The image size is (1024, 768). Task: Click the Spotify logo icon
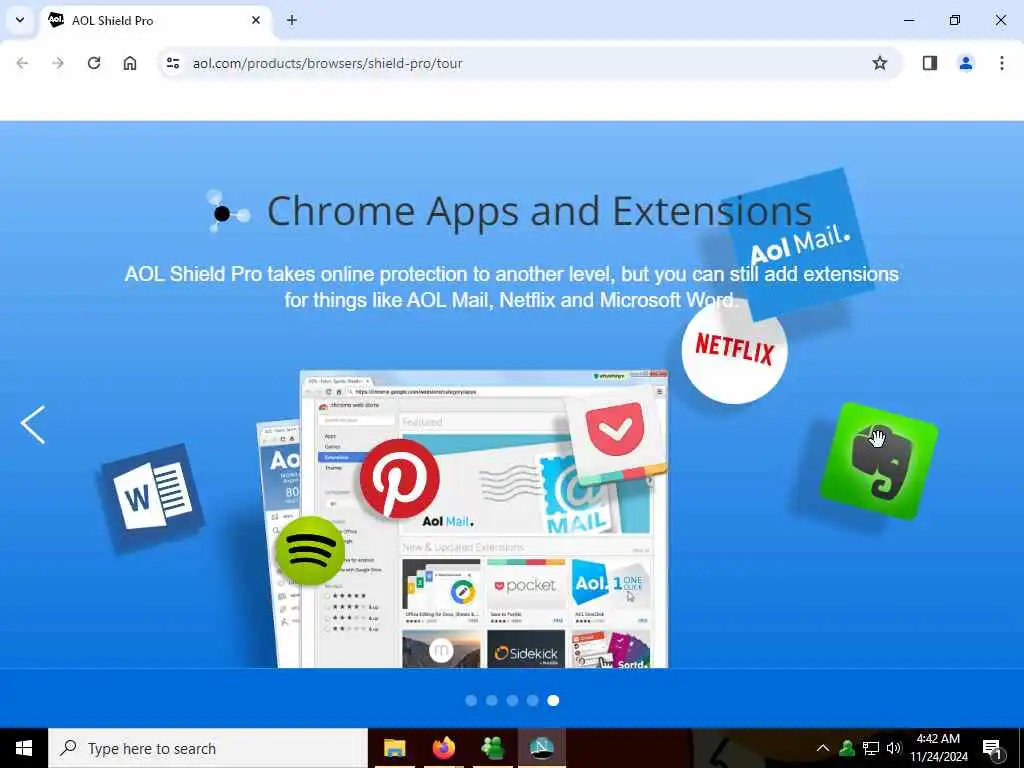coord(310,551)
